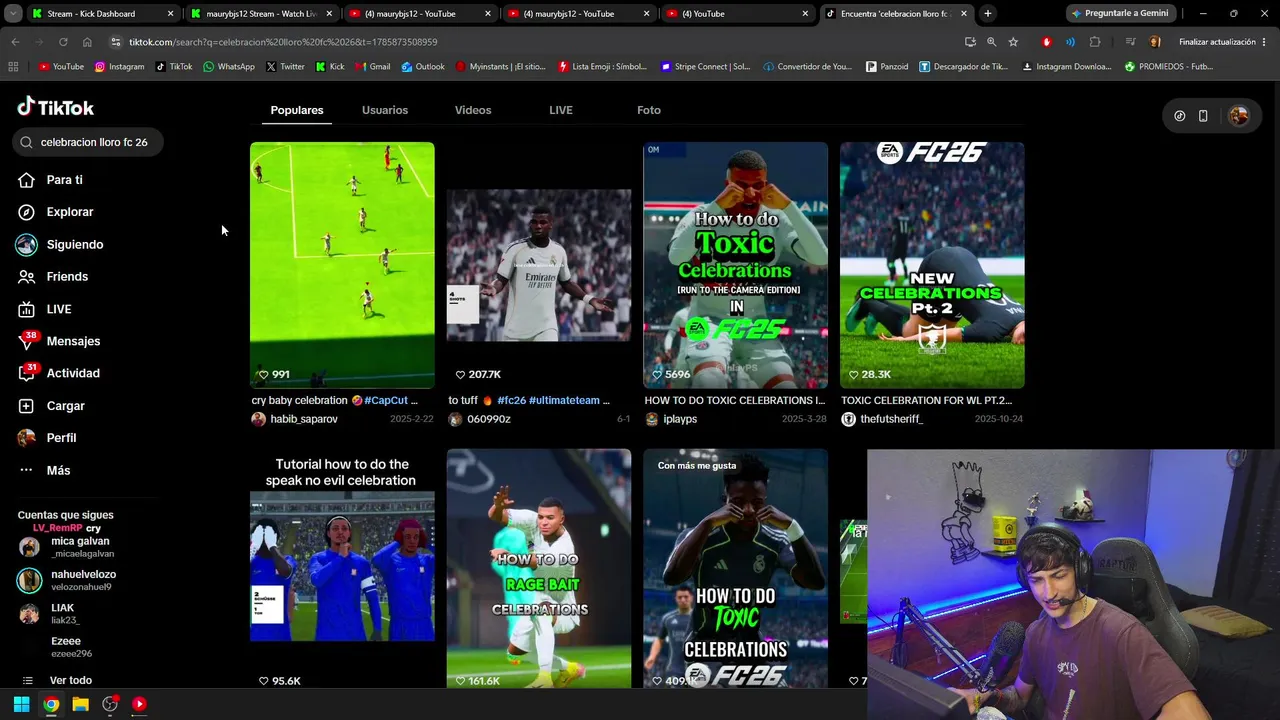Image resolution: width=1280 pixels, height=720 pixels.
Task: Click the browser address bar URL
Action: coord(283,42)
